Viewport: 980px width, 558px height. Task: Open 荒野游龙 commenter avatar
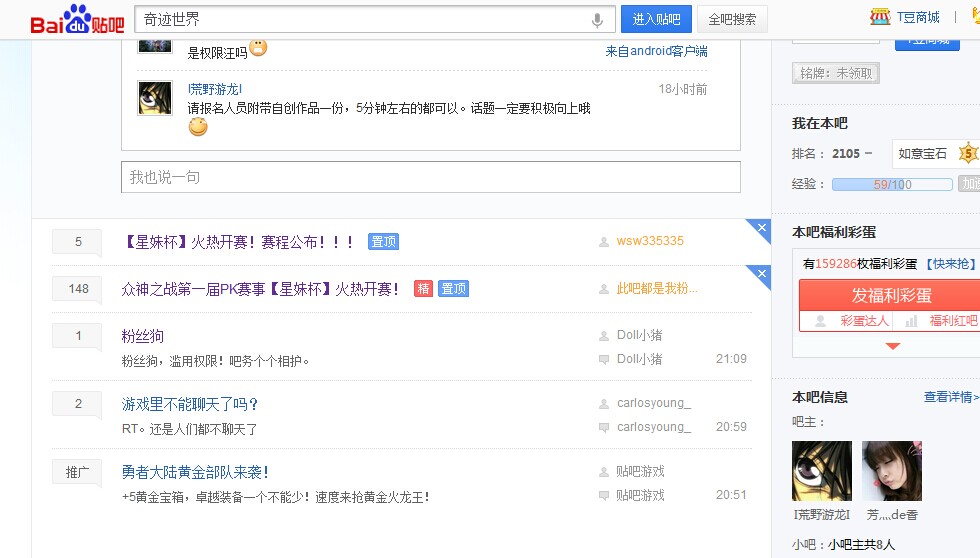[155, 98]
